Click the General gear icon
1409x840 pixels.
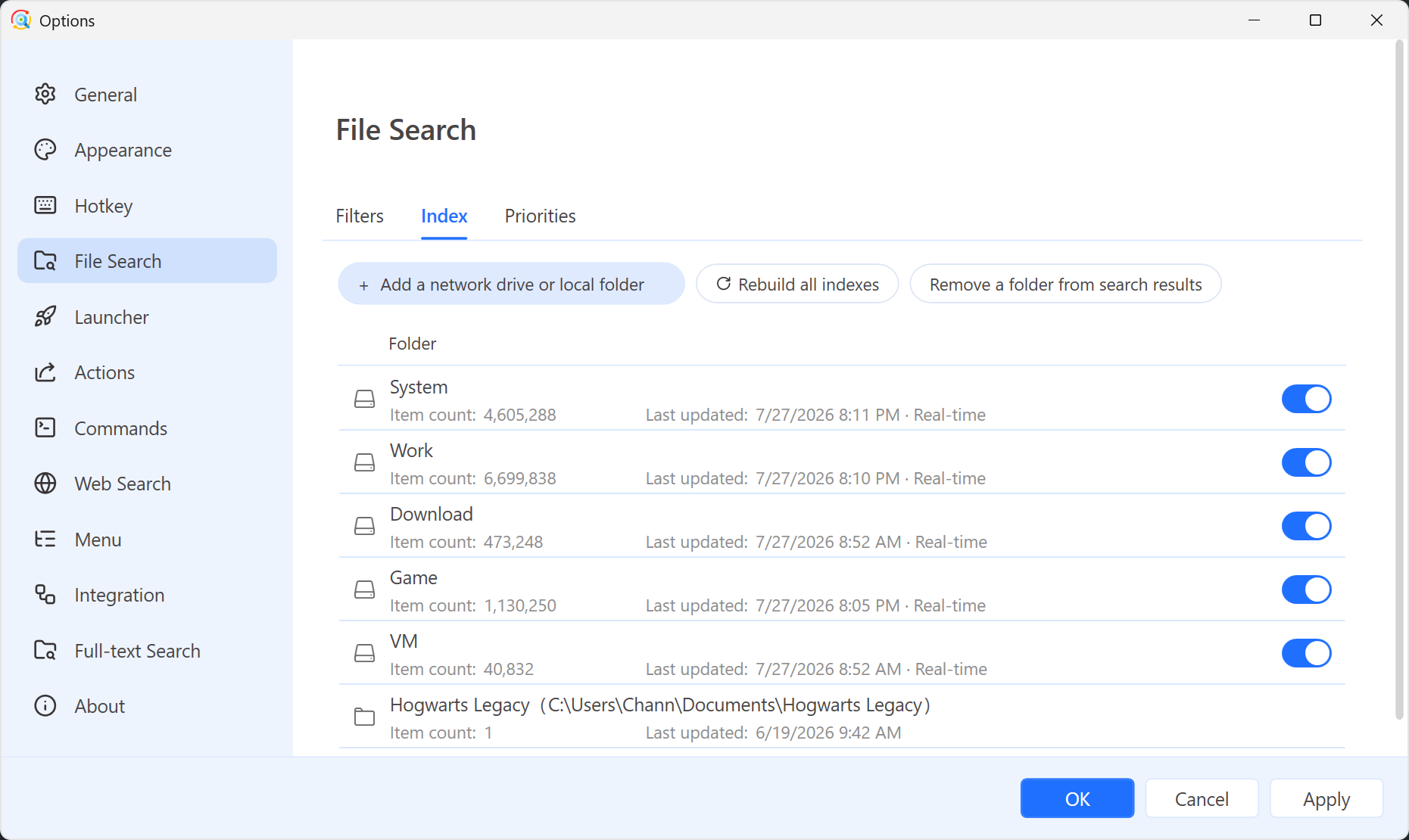[45, 95]
